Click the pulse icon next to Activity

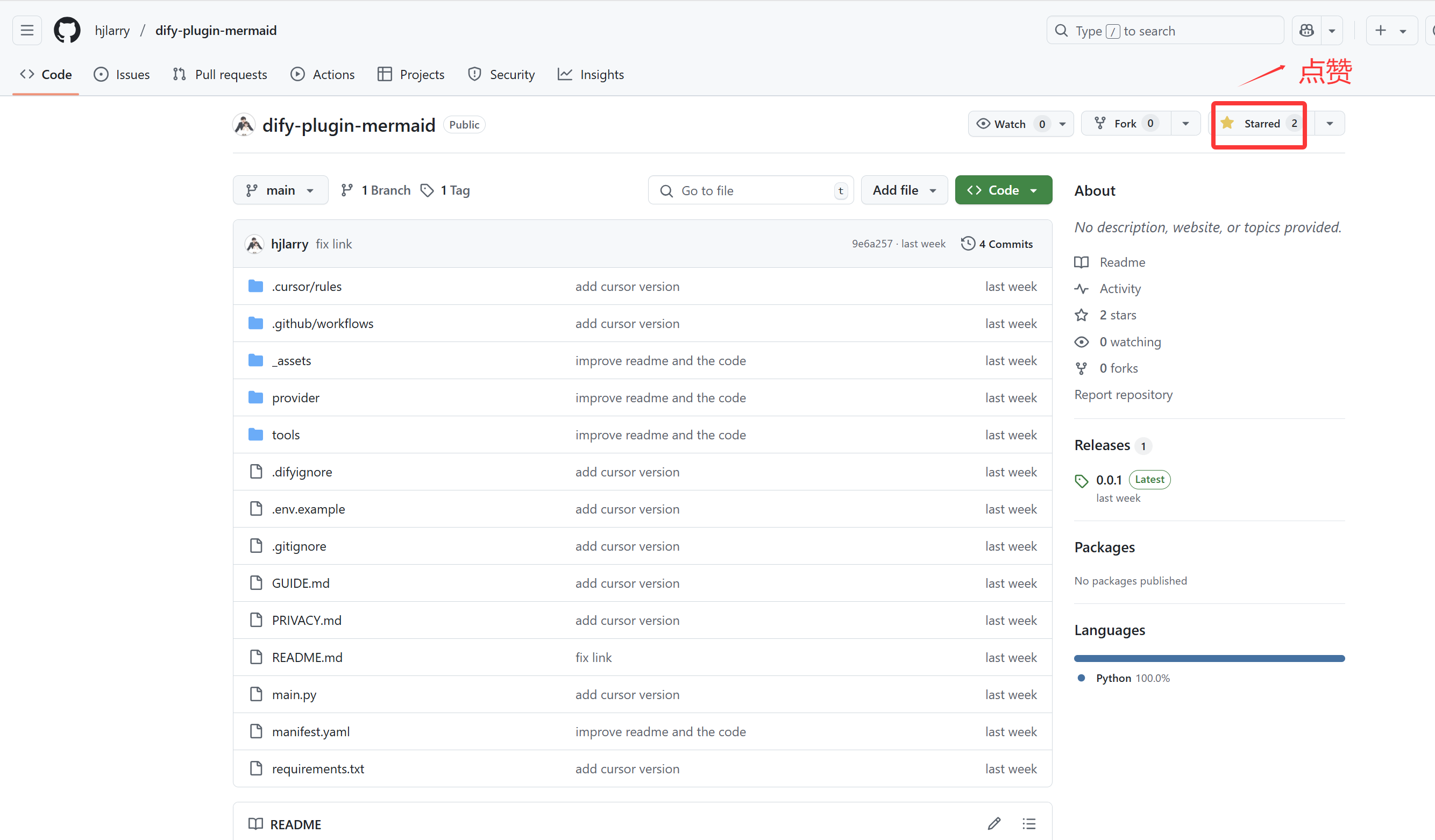1081,289
